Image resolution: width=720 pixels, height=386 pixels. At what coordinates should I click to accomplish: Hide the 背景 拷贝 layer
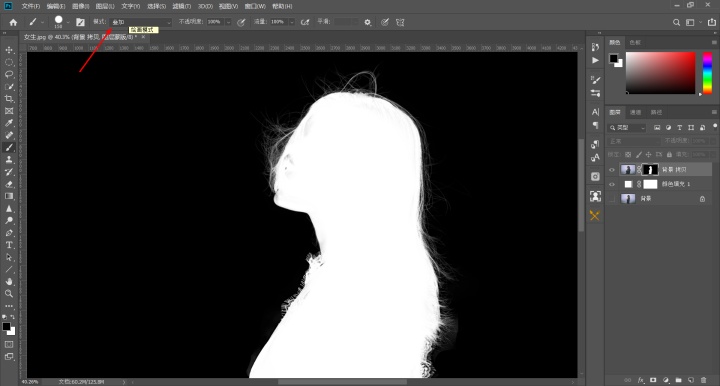coord(612,170)
